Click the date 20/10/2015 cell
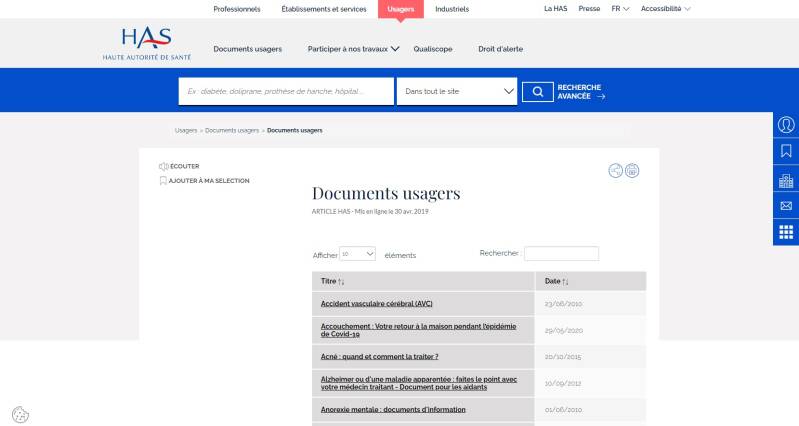 [590, 357]
